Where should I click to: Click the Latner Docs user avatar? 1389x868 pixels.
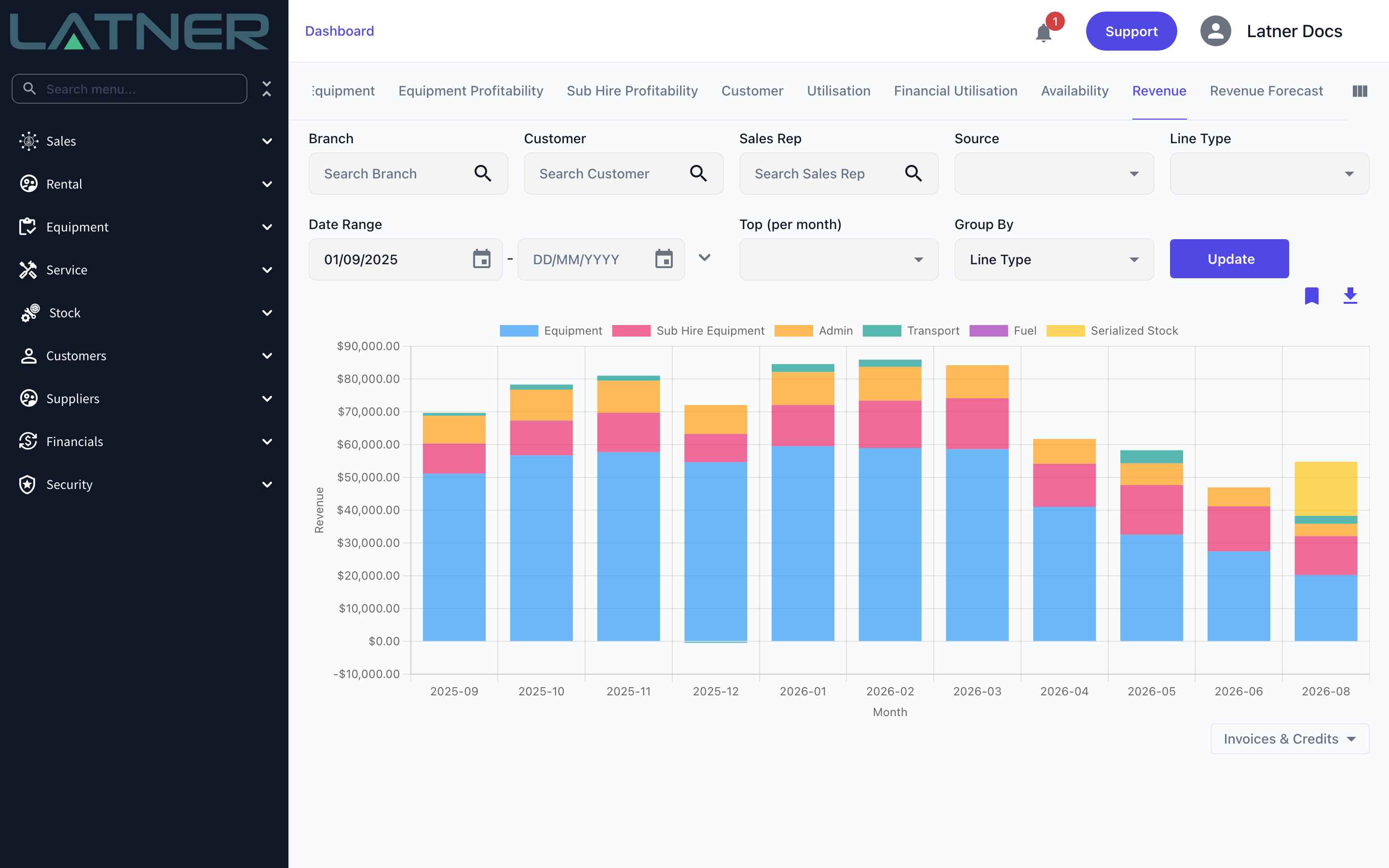click(x=1215, y=31)
